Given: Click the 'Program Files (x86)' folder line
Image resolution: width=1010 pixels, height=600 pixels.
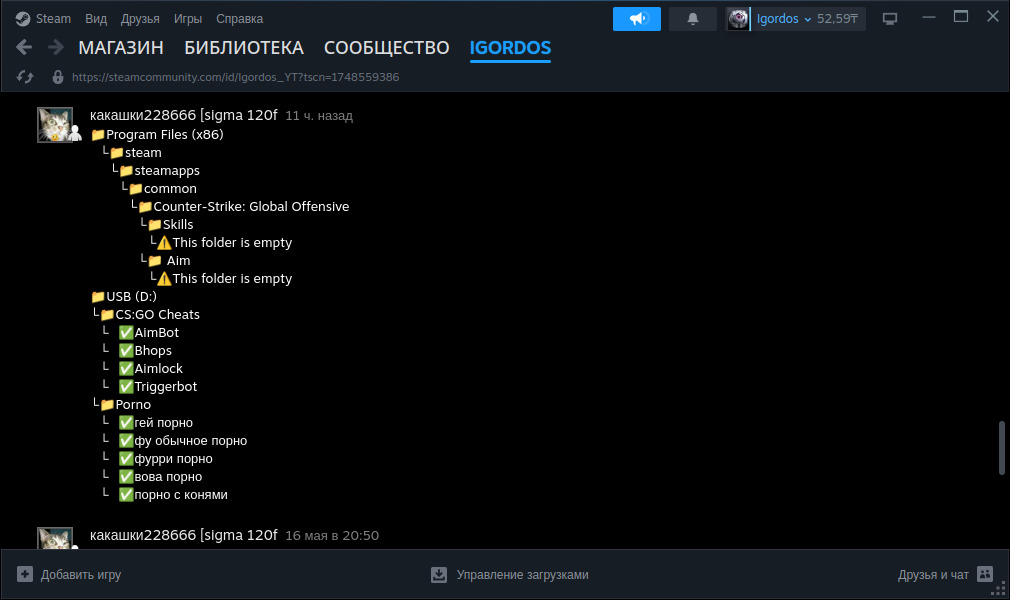Looking at the screenshot, I should (158, 135).
